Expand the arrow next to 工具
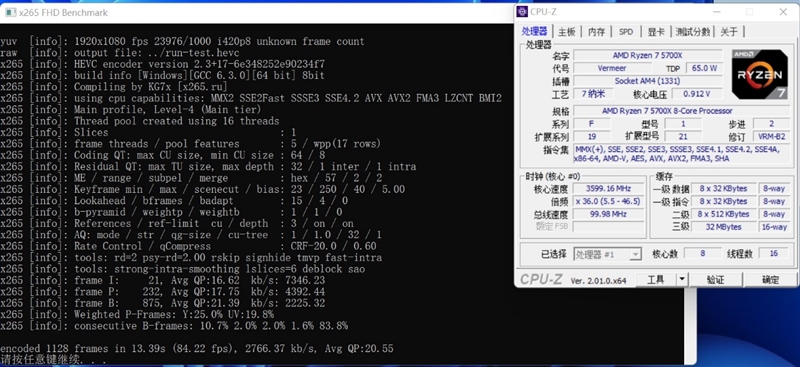This screenshot has height=367, width=800. [x=682, y=280]
